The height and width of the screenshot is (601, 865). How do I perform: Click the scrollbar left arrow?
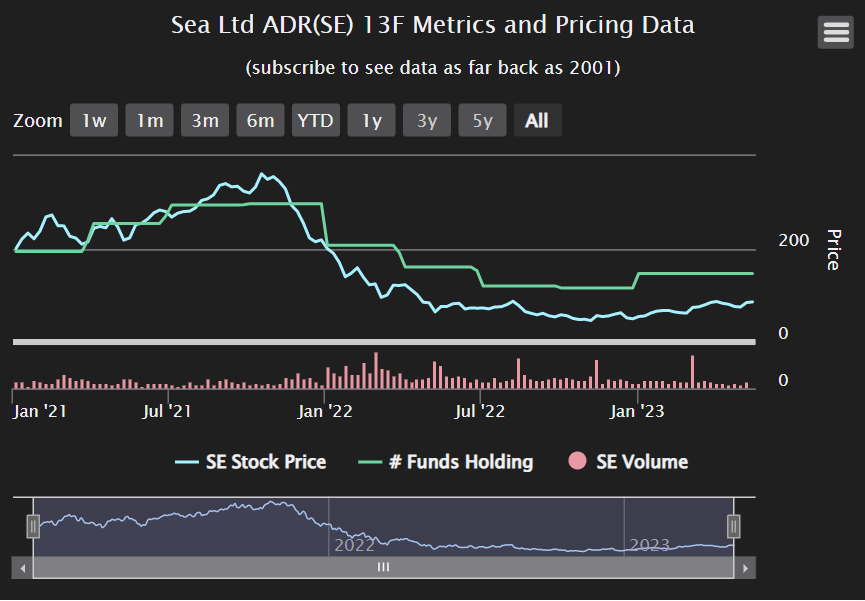(22, 567)
